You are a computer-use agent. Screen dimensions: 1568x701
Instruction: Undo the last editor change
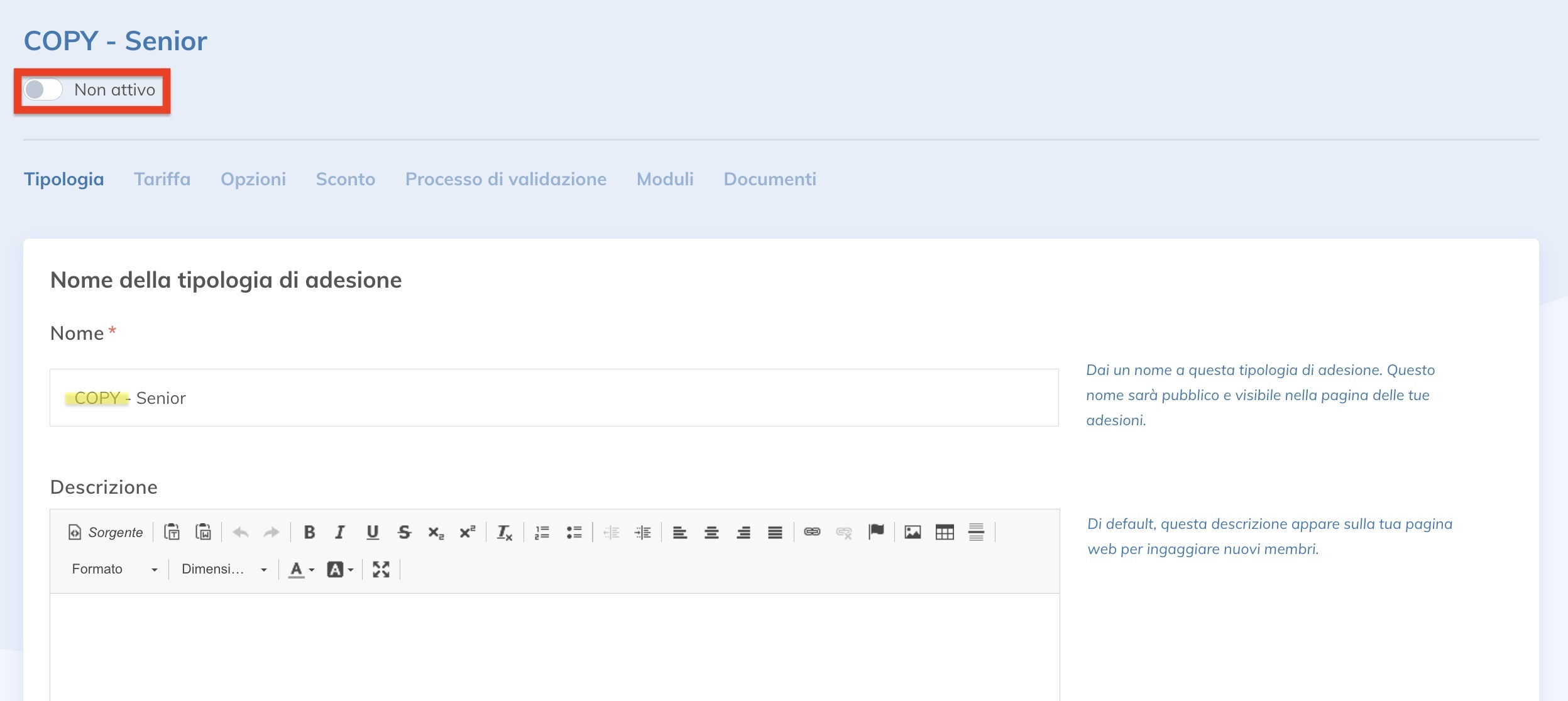[243, 531]
